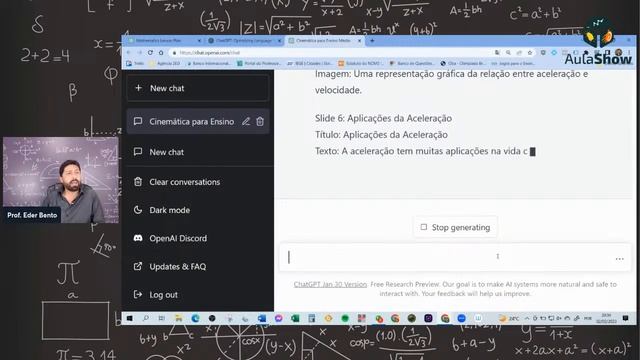640x360 pixels.
Task: Open the Windows notification center
Action: point(625,318)
